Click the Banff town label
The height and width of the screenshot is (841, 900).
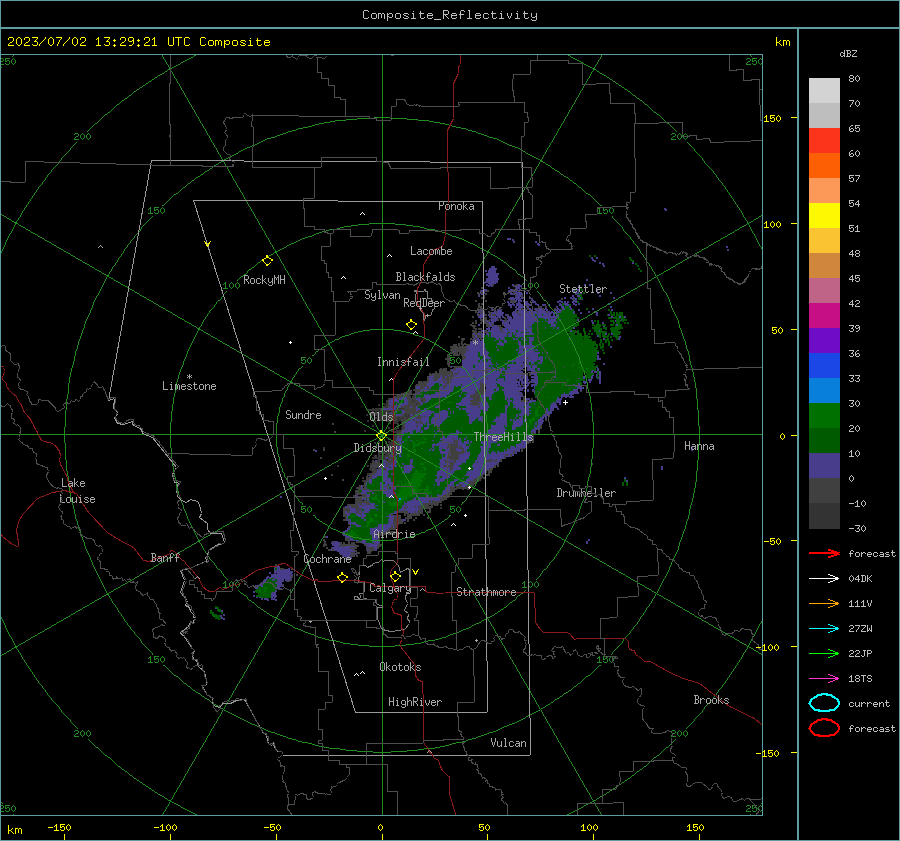point(165,557)
